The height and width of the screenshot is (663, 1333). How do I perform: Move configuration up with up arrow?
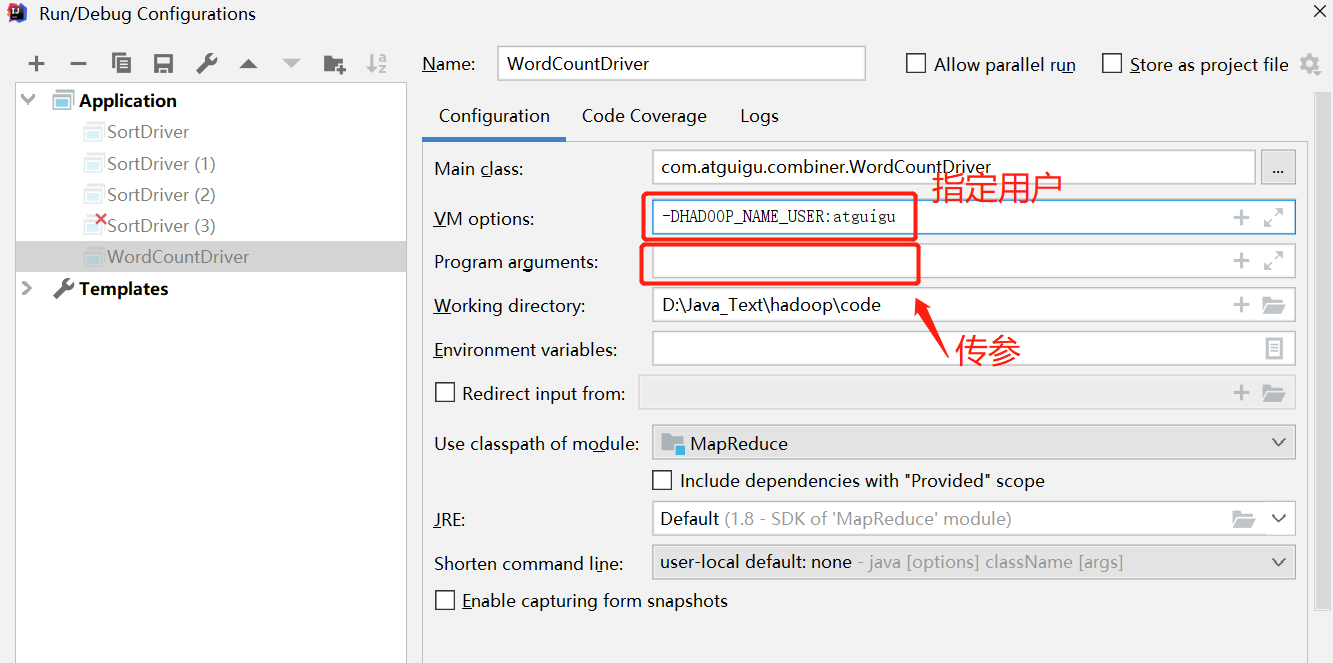pos(249,64)
